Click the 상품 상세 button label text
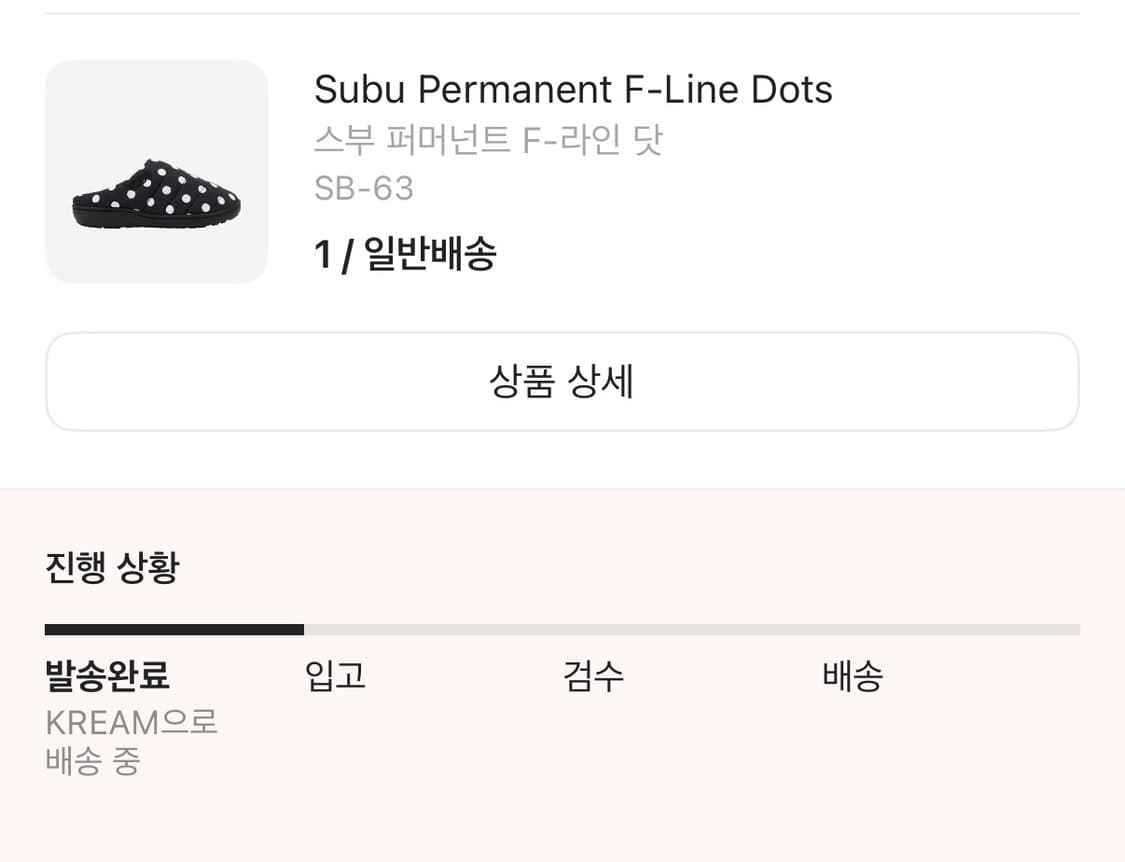Viewport: 1125px width, 862px height. pos(562,381)
